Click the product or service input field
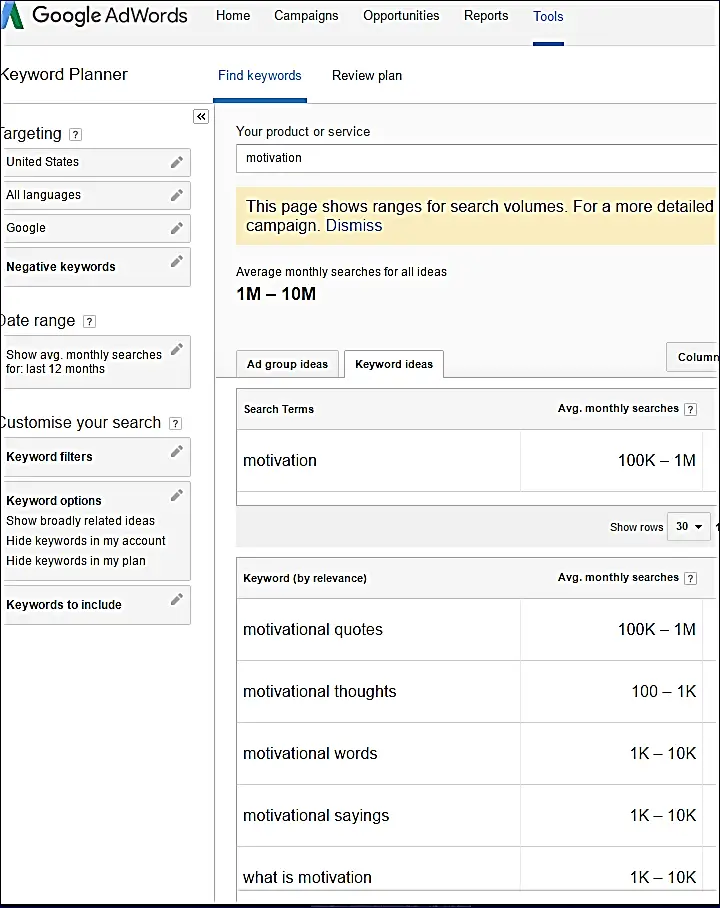720x908 pixels. (x=477, y=158)
